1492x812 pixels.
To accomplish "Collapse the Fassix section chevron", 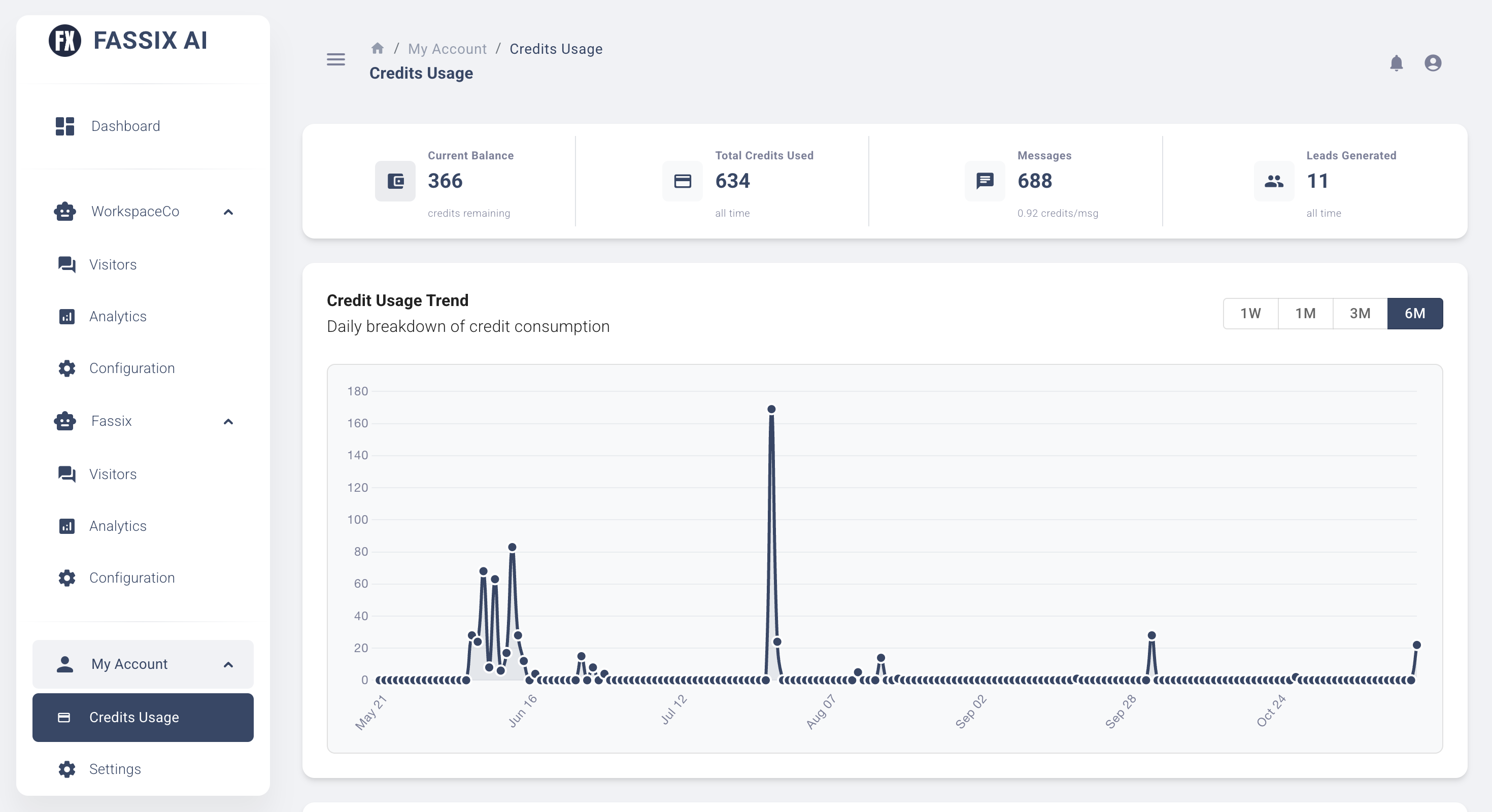I will (x=228, y=422).
